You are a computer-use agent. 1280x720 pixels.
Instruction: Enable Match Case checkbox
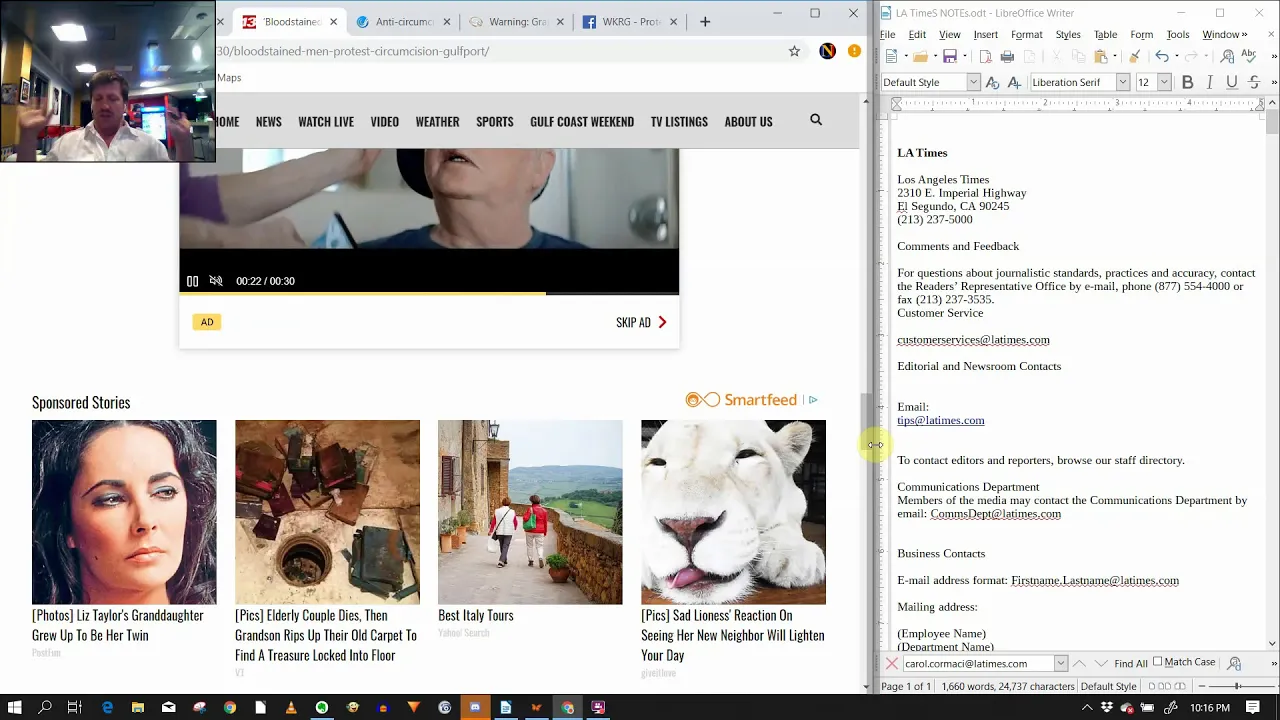[1158, 661]
